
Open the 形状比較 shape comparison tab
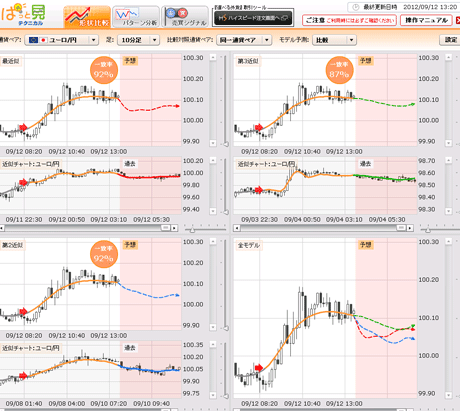(87, 16)
